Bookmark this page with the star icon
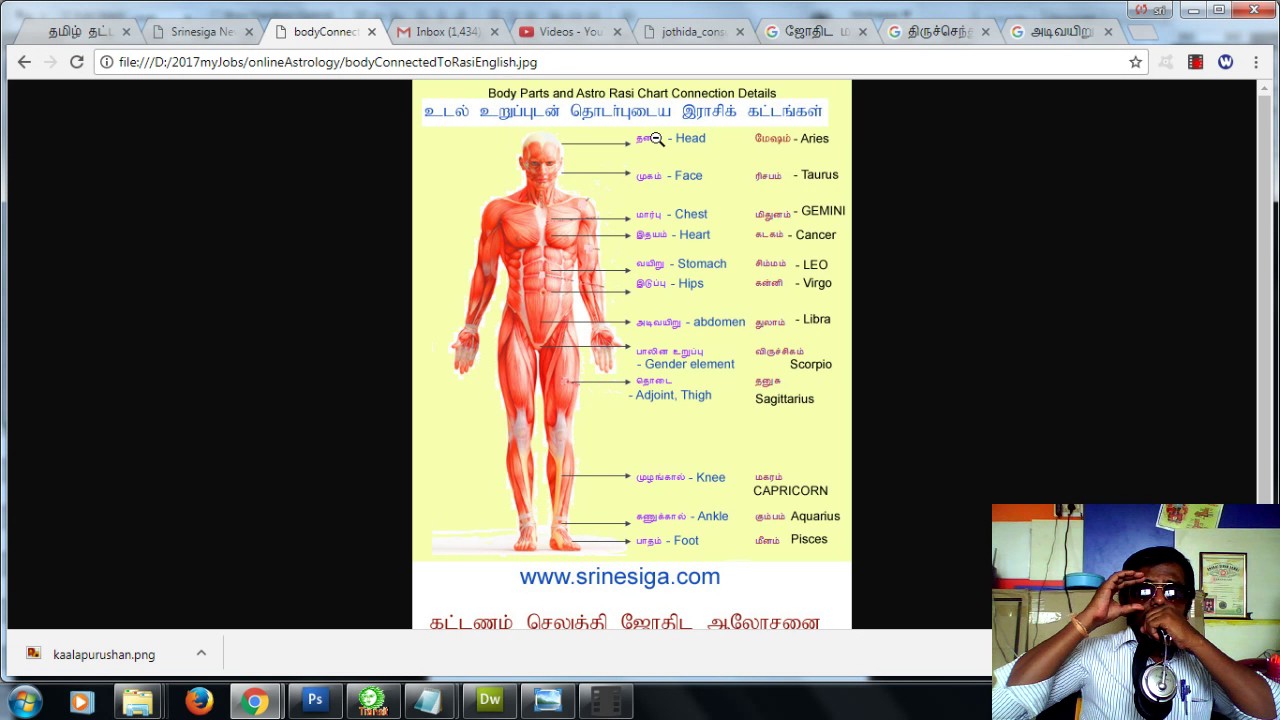Image resolution: width=1280 pixels, height=720 pixels. [x=1135, y=62]
